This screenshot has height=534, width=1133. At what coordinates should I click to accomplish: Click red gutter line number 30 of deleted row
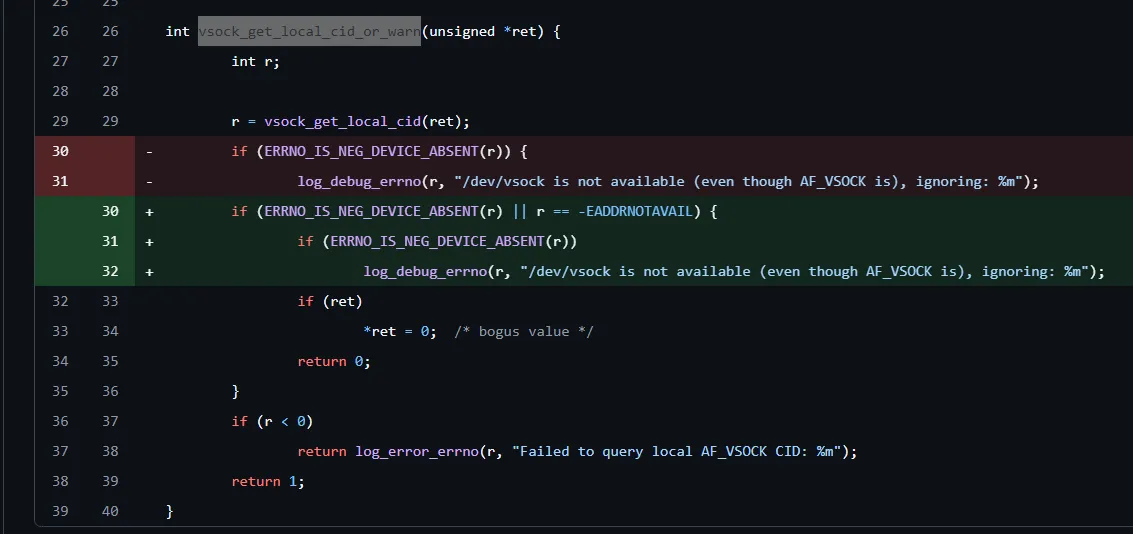(60, 152)
